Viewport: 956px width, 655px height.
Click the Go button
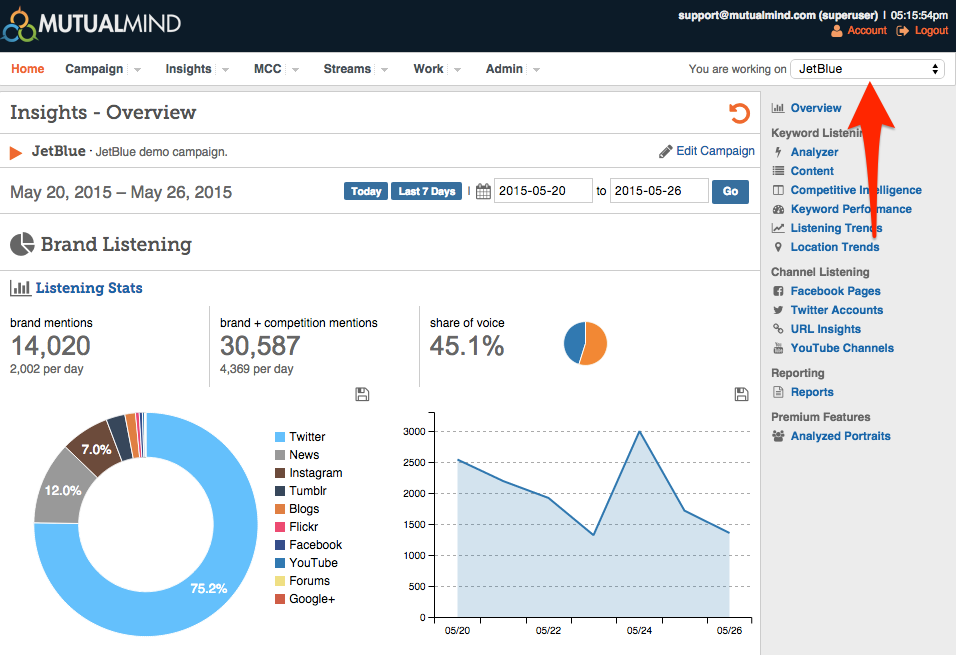pyautogui.click(x=730, y=191)
